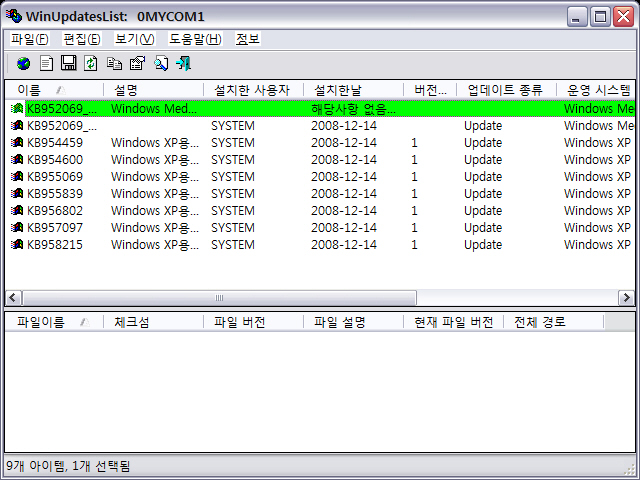This screenshot has height=480, width=640.
Task: Click the 전체 경로 column header
Action: (553, 322)
